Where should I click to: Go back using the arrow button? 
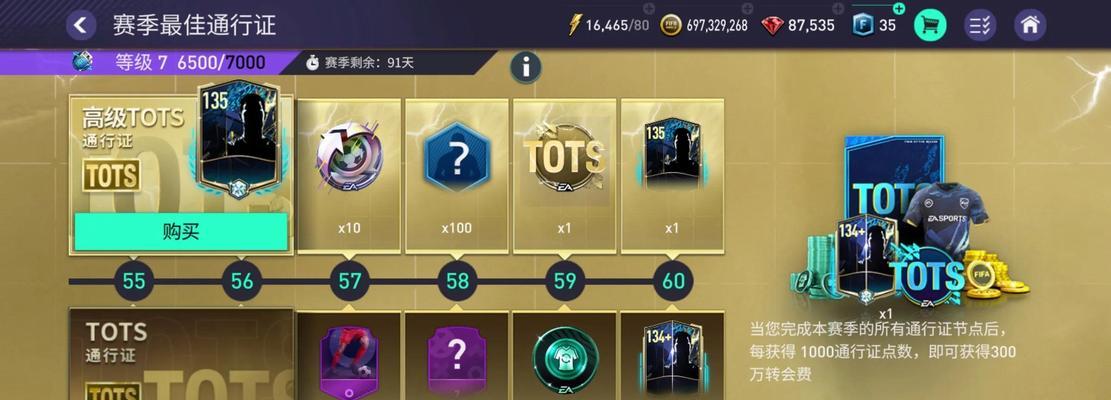tap(81, 25)
